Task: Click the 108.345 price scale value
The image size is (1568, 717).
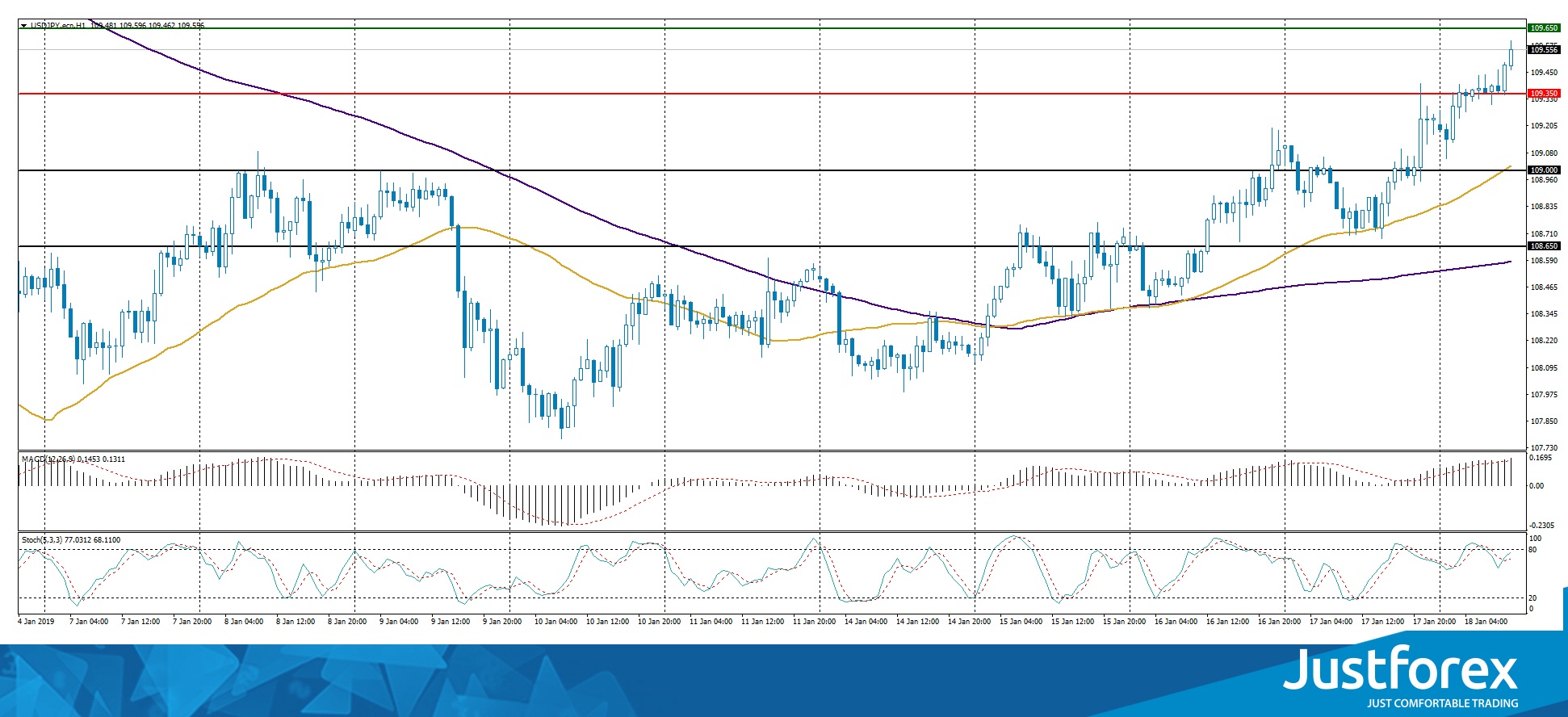Action: click(1544, 314)
